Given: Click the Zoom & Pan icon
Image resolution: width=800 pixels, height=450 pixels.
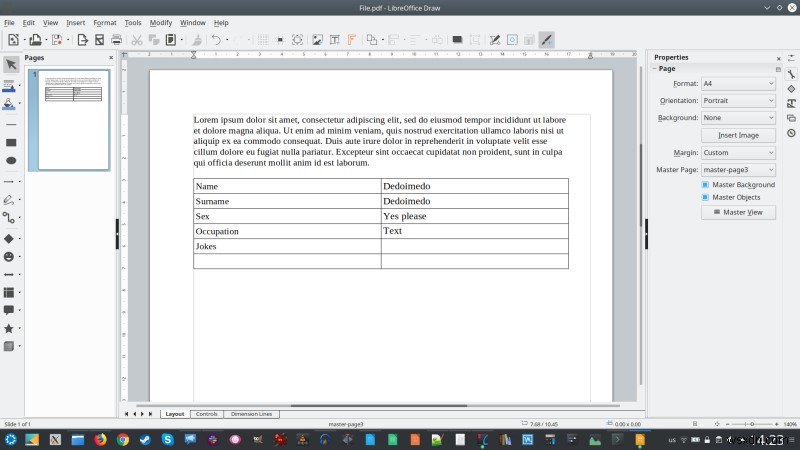Looking at the screenshot, I should (x=297, y=40).
